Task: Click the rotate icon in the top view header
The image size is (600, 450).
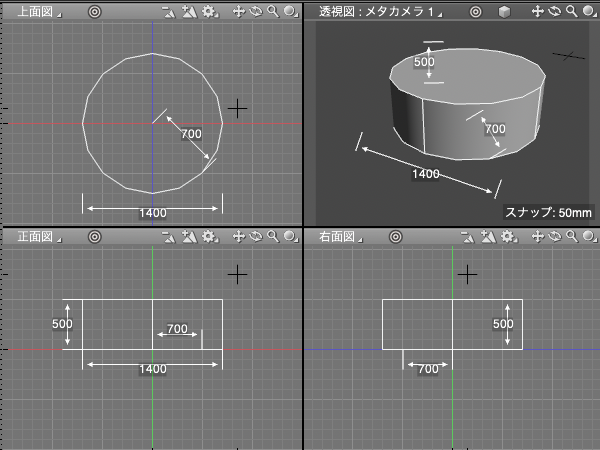Action: click(x=255, y=12)
